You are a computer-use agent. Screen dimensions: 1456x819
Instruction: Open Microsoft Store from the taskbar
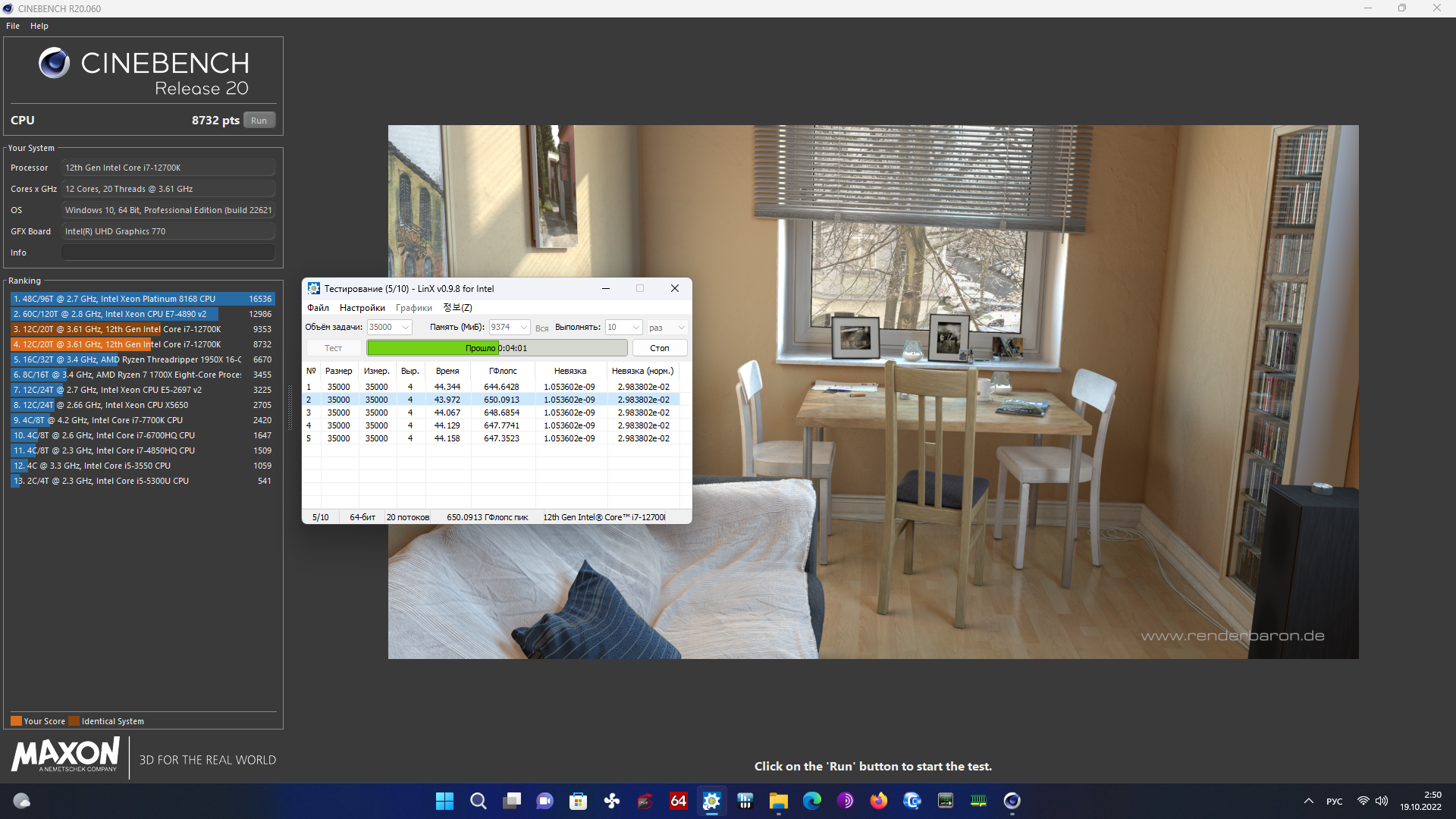pyautogui.click(x=578, y=801)
